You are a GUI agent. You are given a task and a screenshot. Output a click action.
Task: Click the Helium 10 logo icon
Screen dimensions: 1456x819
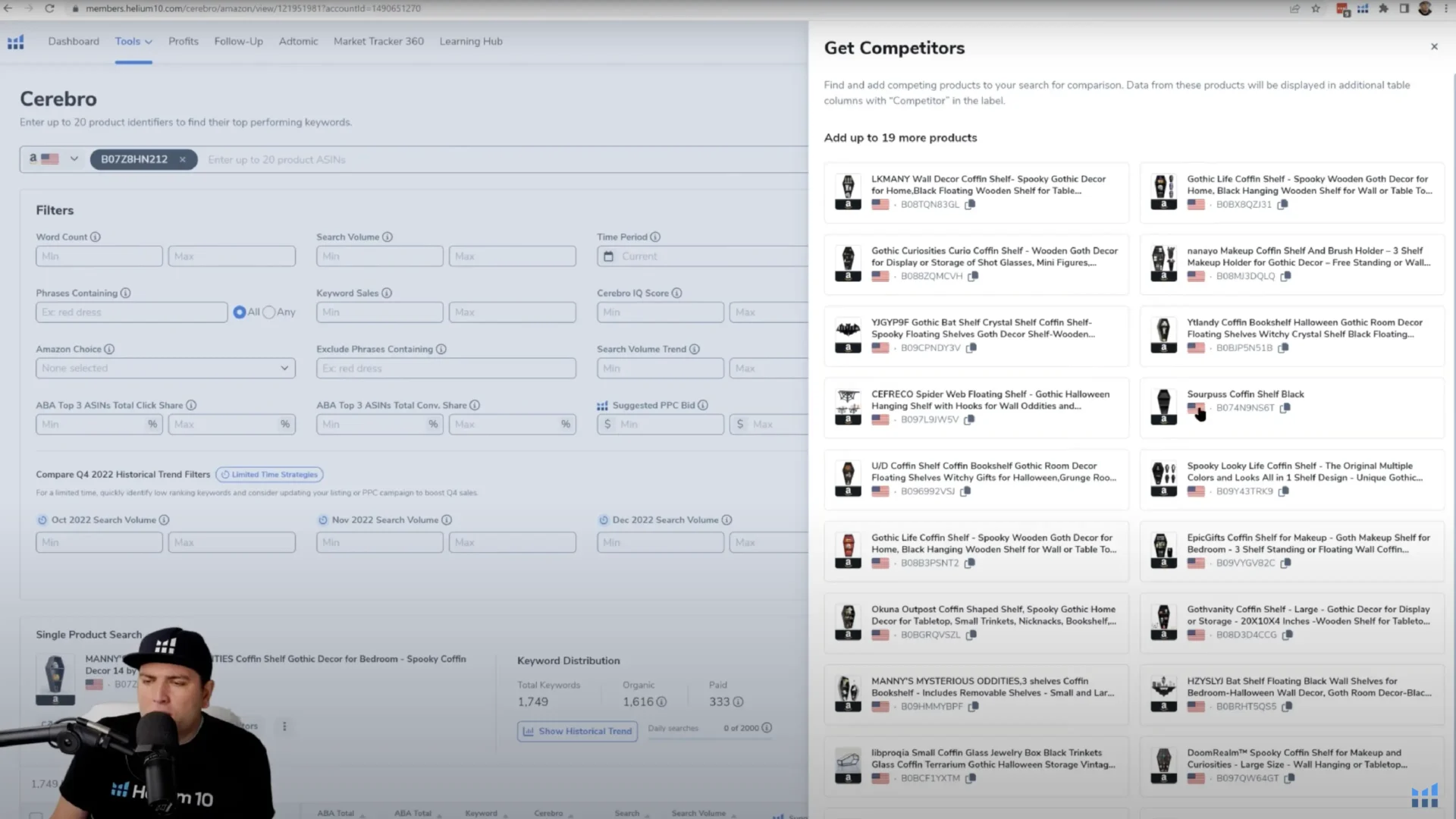coord(16,42)
